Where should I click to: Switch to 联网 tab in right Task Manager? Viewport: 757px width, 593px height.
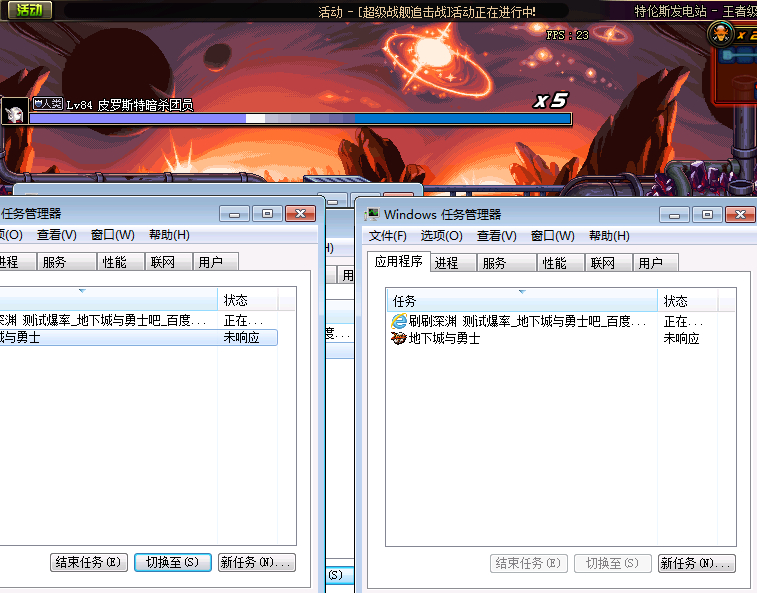click(x=609, y=263)
